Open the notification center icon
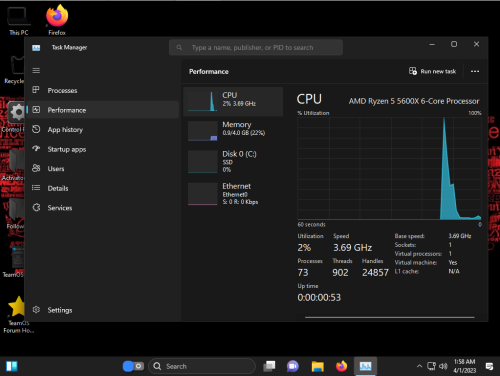This screenshot has height=376, width=500. point(489,366)
